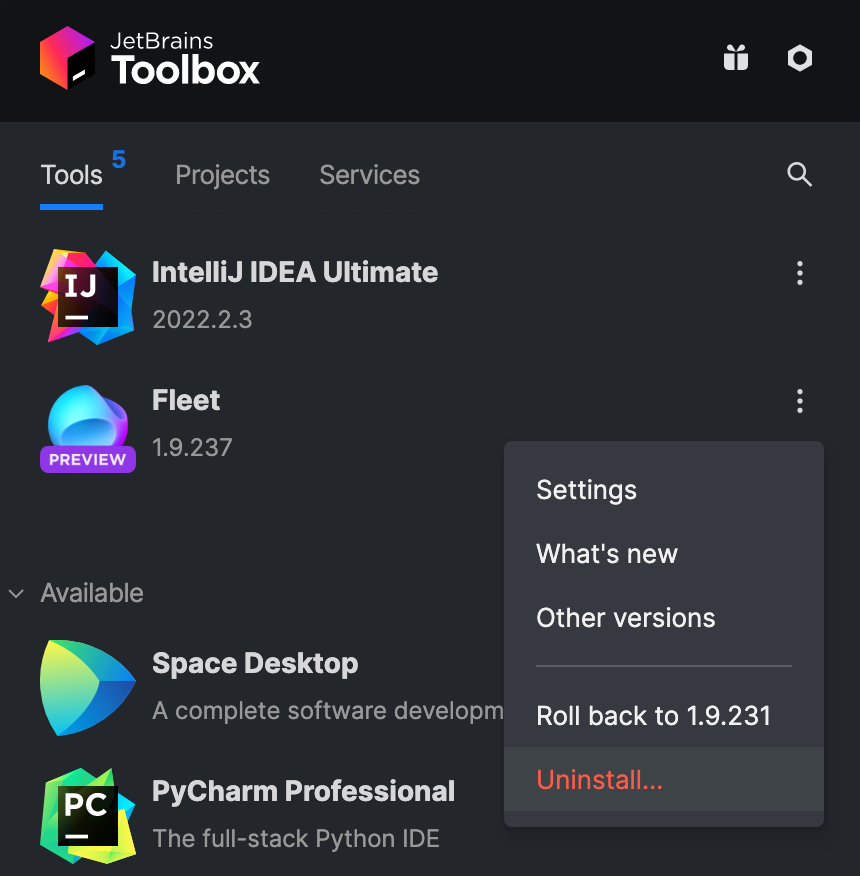Open the kebab menu for IntelliJ IDEA Ultimate

click(x=799, y=273)
